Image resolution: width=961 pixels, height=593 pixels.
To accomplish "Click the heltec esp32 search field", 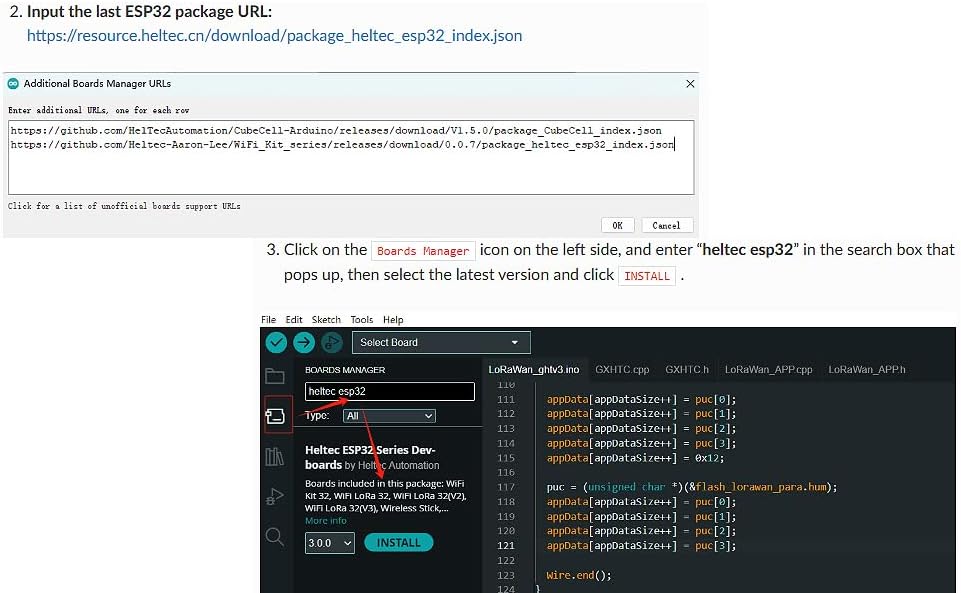I will coord(390,391).
